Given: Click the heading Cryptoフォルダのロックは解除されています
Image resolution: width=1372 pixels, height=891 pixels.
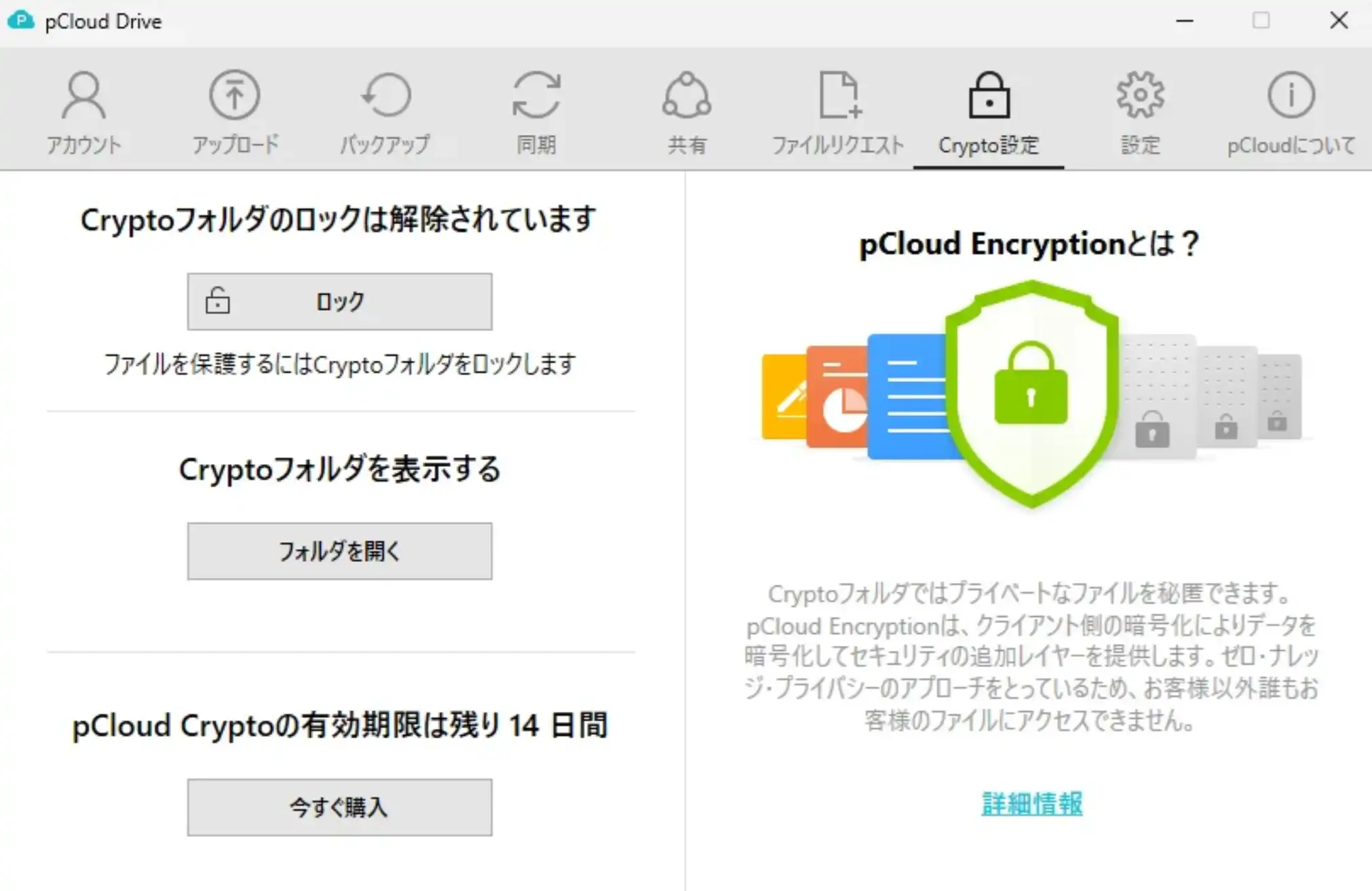Looking at the screenshot, I should (x=339, y=219).
